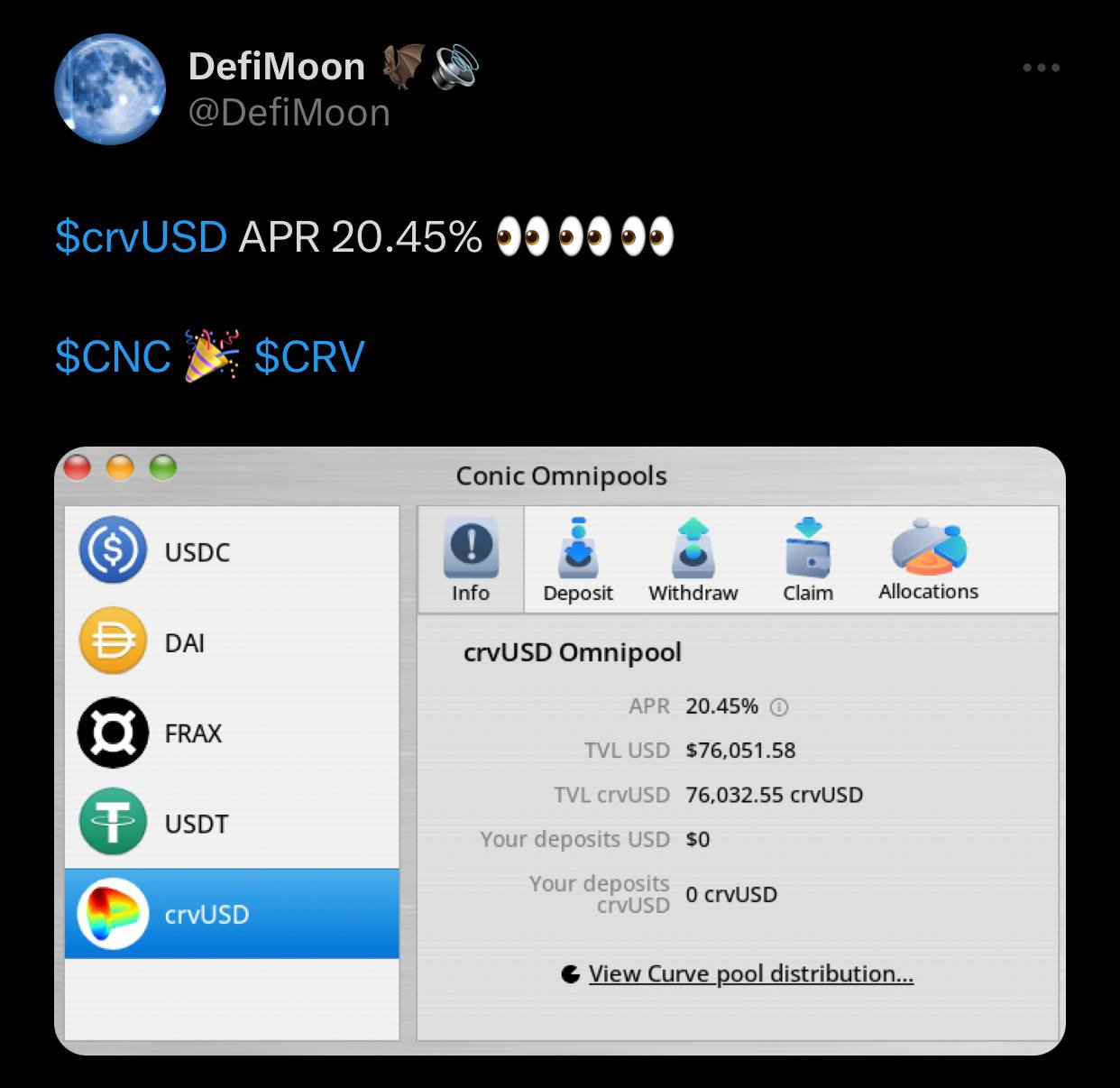Click the @DefiMoon handle
This screenshot has width=1120, height=1088.
289,114
